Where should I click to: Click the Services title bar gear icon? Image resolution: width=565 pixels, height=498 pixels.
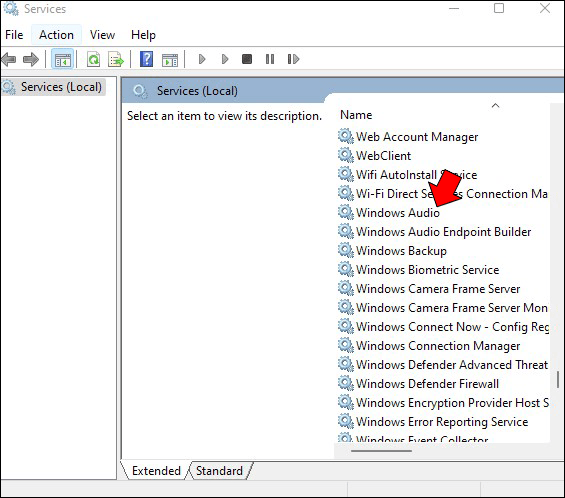tap(11, 9)
